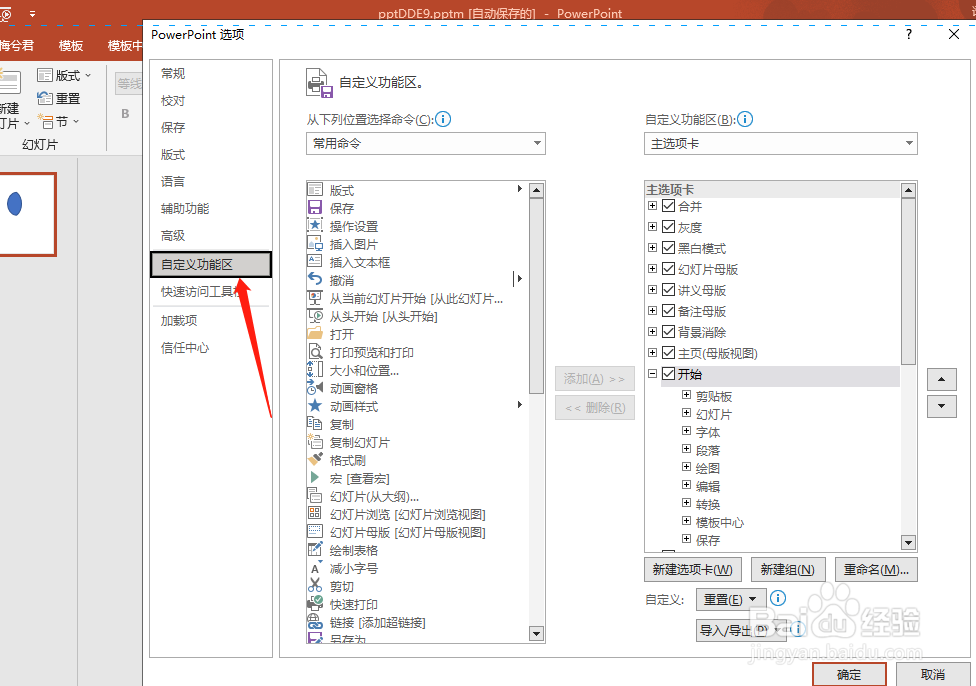Open the 保存 category in left sidebar
The height and width of the screenshot is (686, 976).
click(173, 128)
